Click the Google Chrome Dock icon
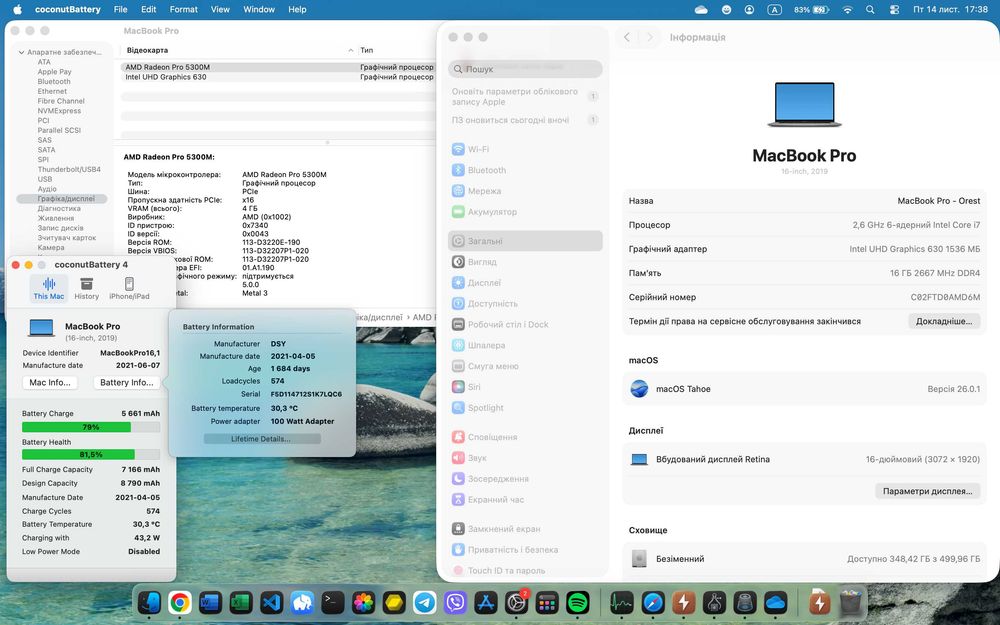 (180, 602)
